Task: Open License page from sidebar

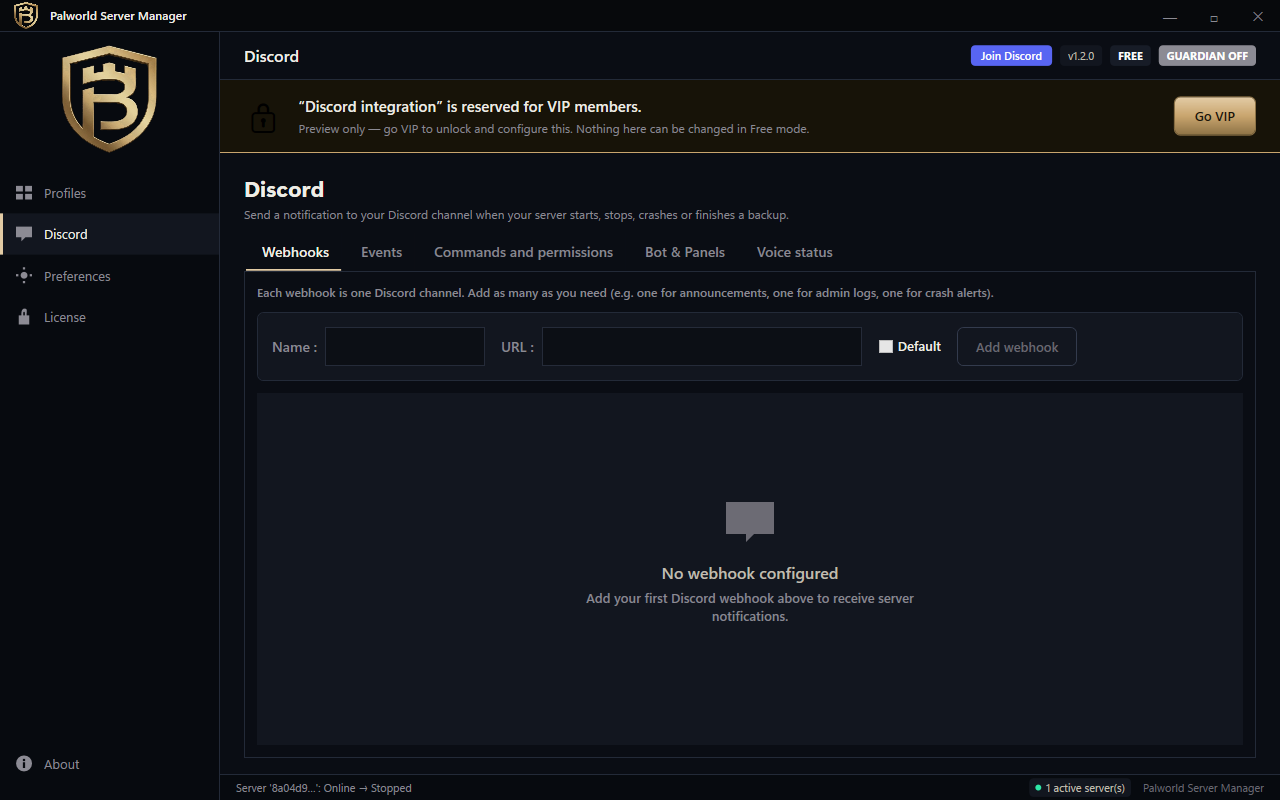Action: (110, 317)
